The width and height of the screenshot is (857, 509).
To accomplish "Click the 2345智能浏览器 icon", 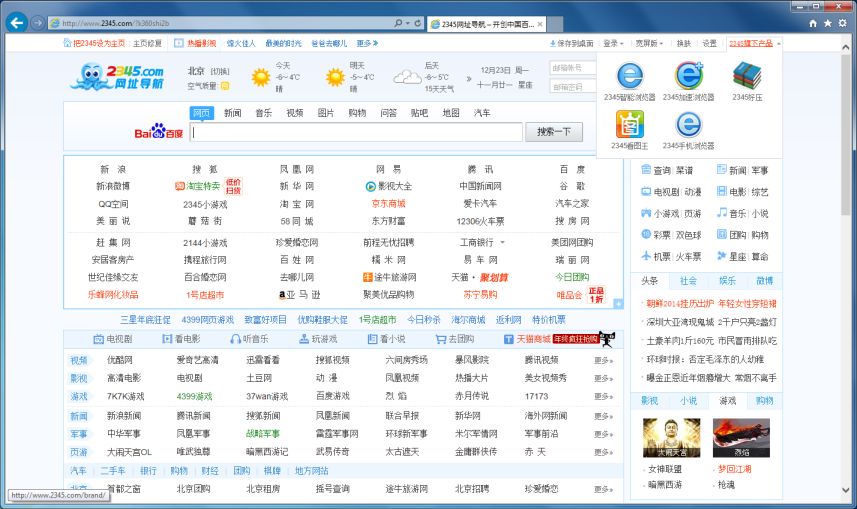I will pos(629,76).
